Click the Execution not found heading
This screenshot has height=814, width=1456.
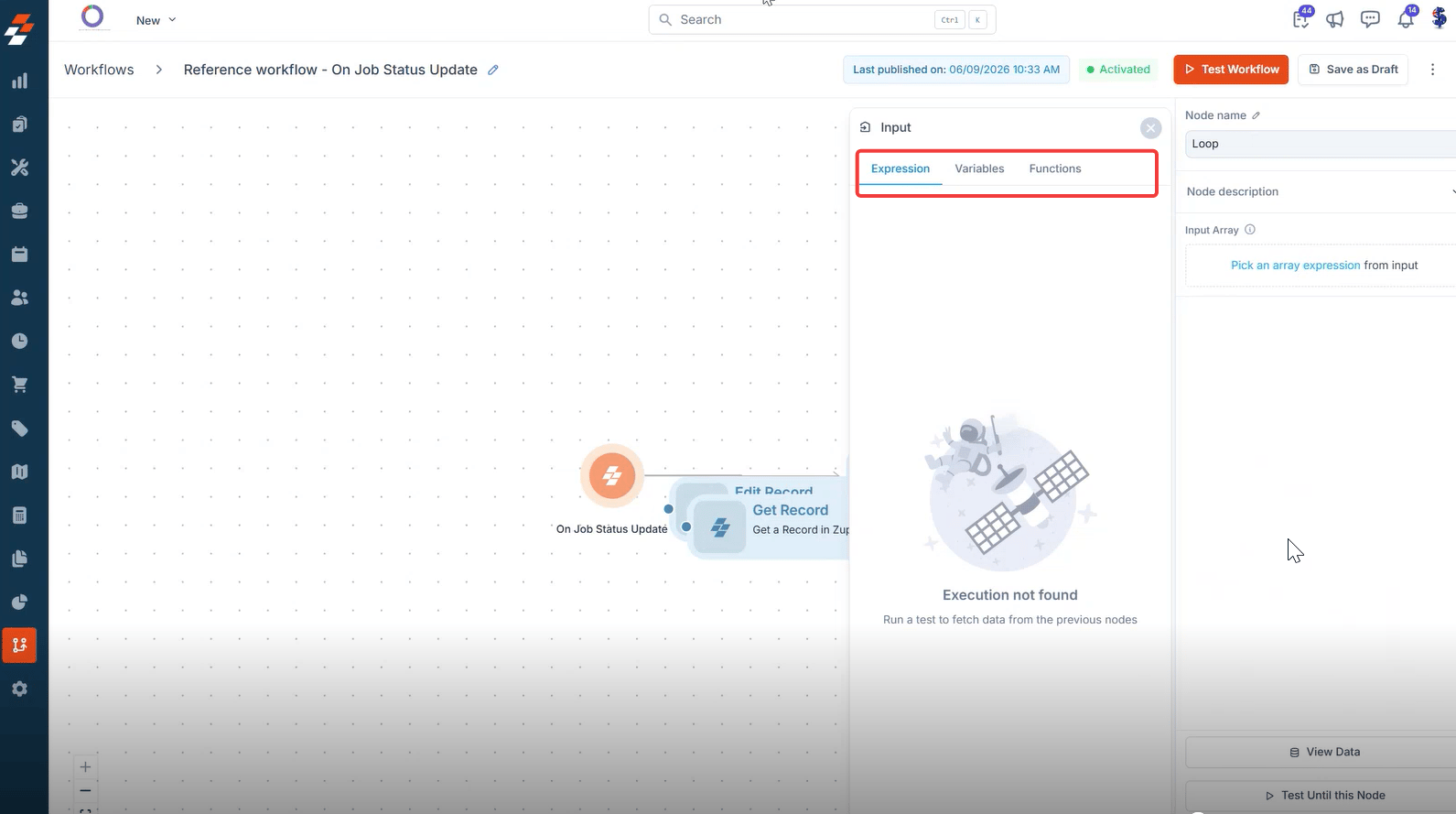tap(1010, 595)
